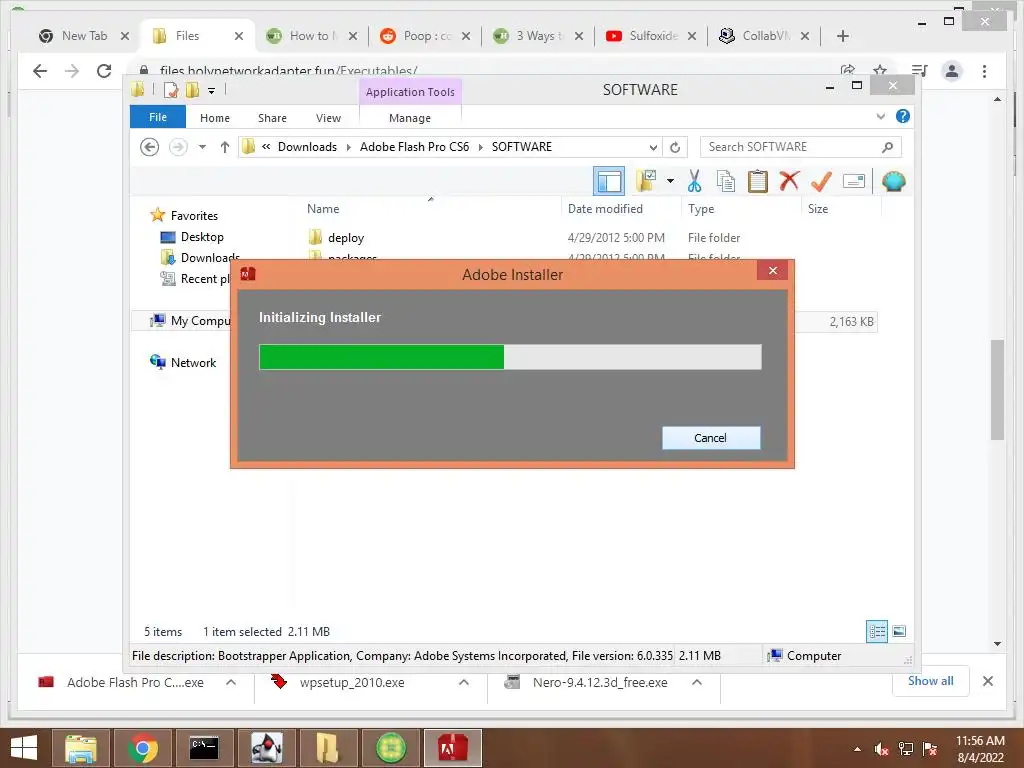This screenshot has height=768, width=1024.
Task: Open options for Nero-9.4.12.3d_free.exe download
Action: (x=697, y=682)
